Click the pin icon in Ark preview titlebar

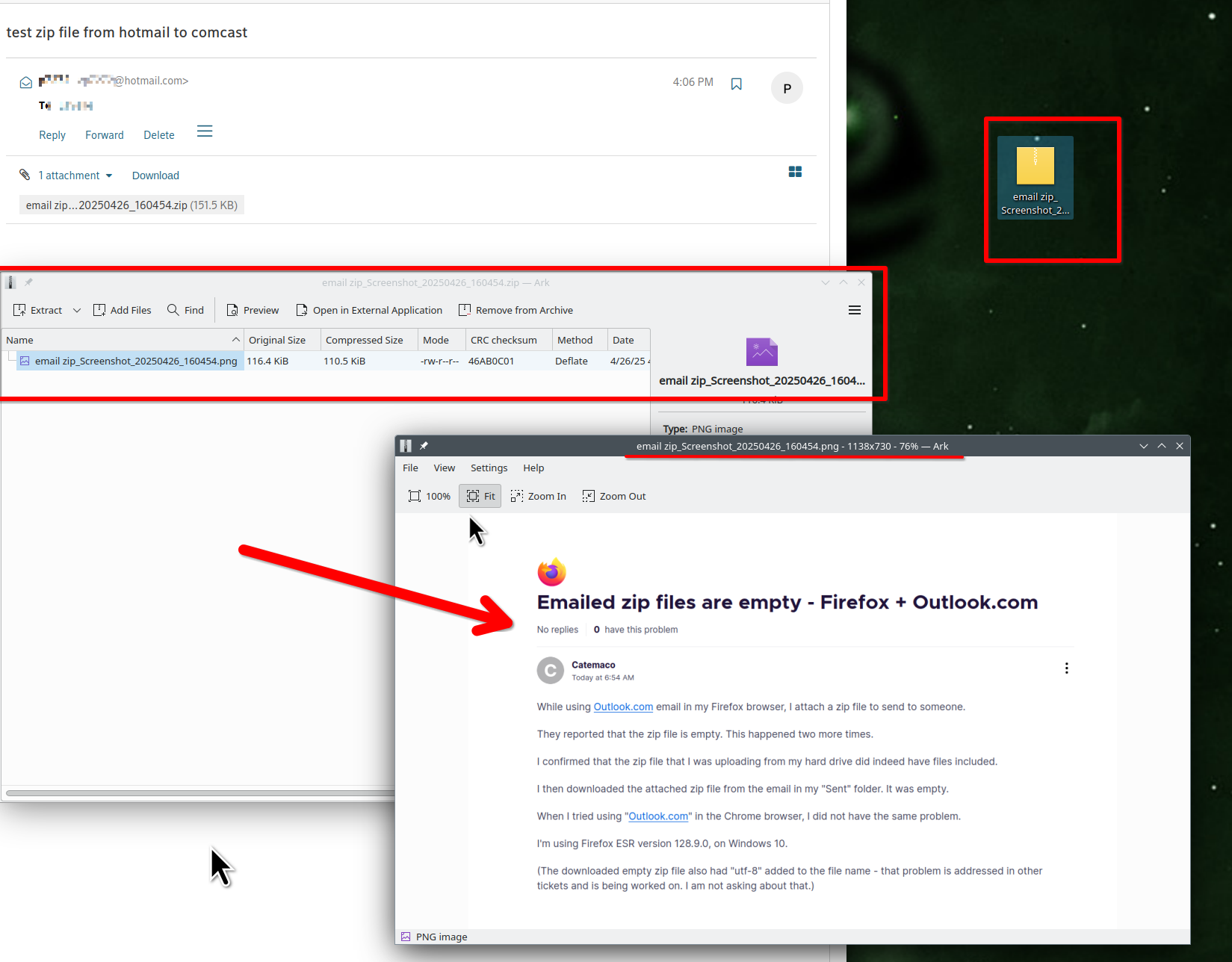[x=424, y=446]
